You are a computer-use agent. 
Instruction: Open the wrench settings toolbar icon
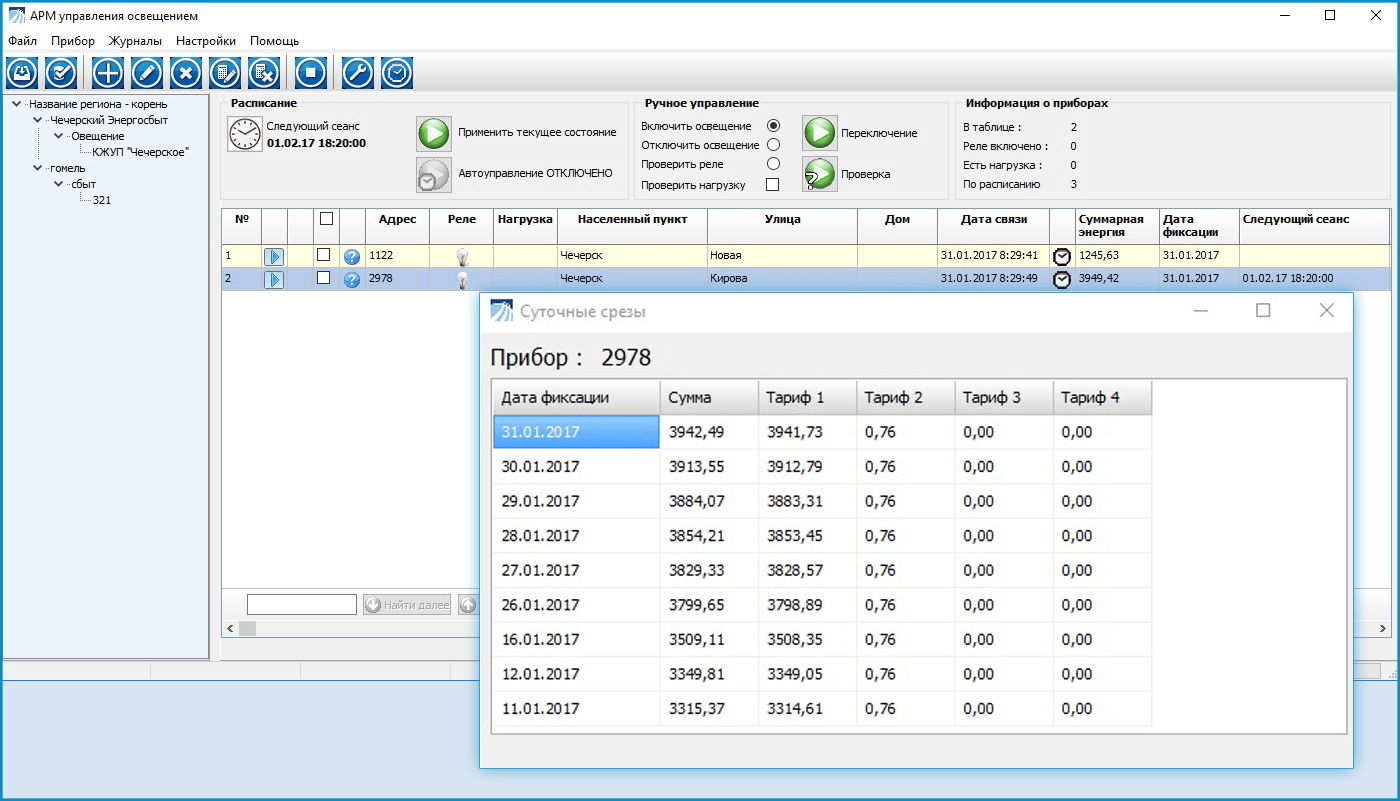pyautogui.click(x=358, y=73)
